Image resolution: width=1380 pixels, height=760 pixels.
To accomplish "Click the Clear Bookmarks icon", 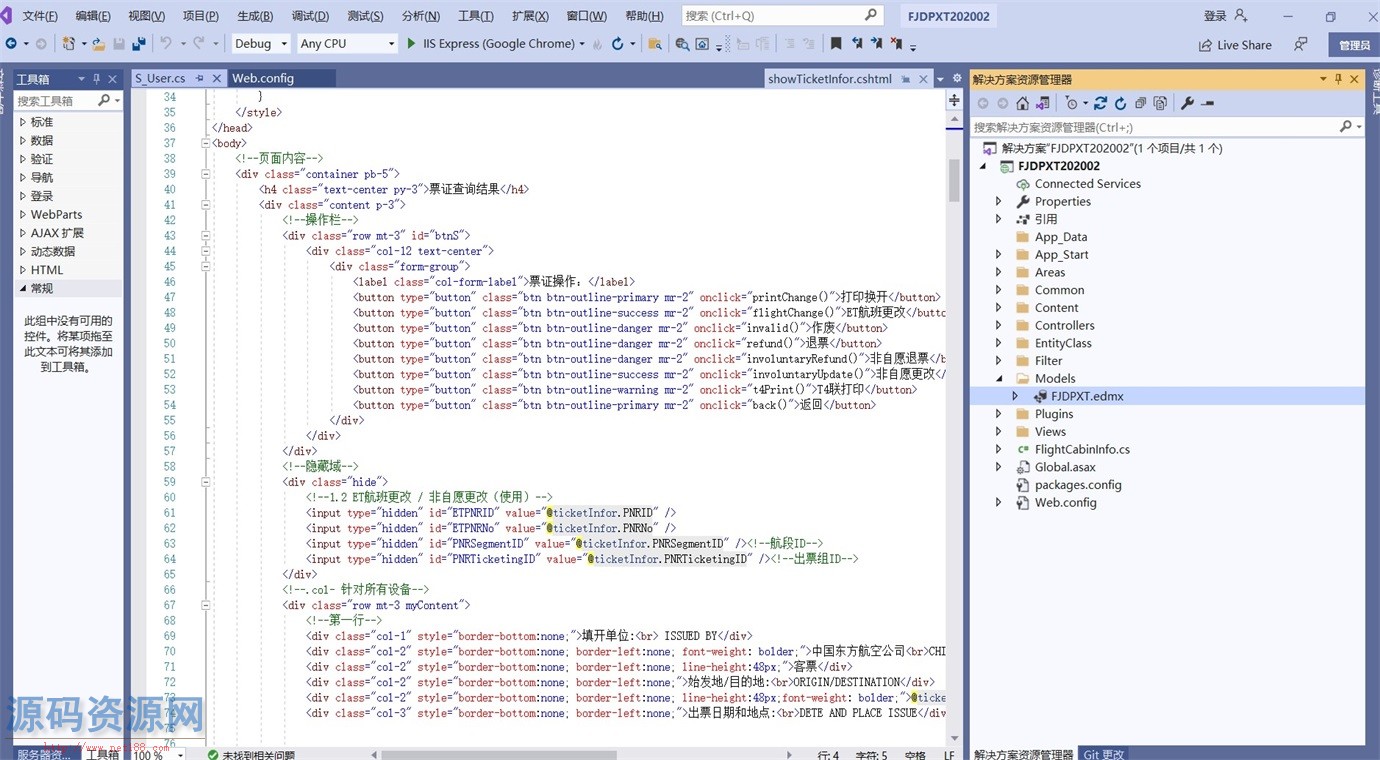I will tap(897, 44).
